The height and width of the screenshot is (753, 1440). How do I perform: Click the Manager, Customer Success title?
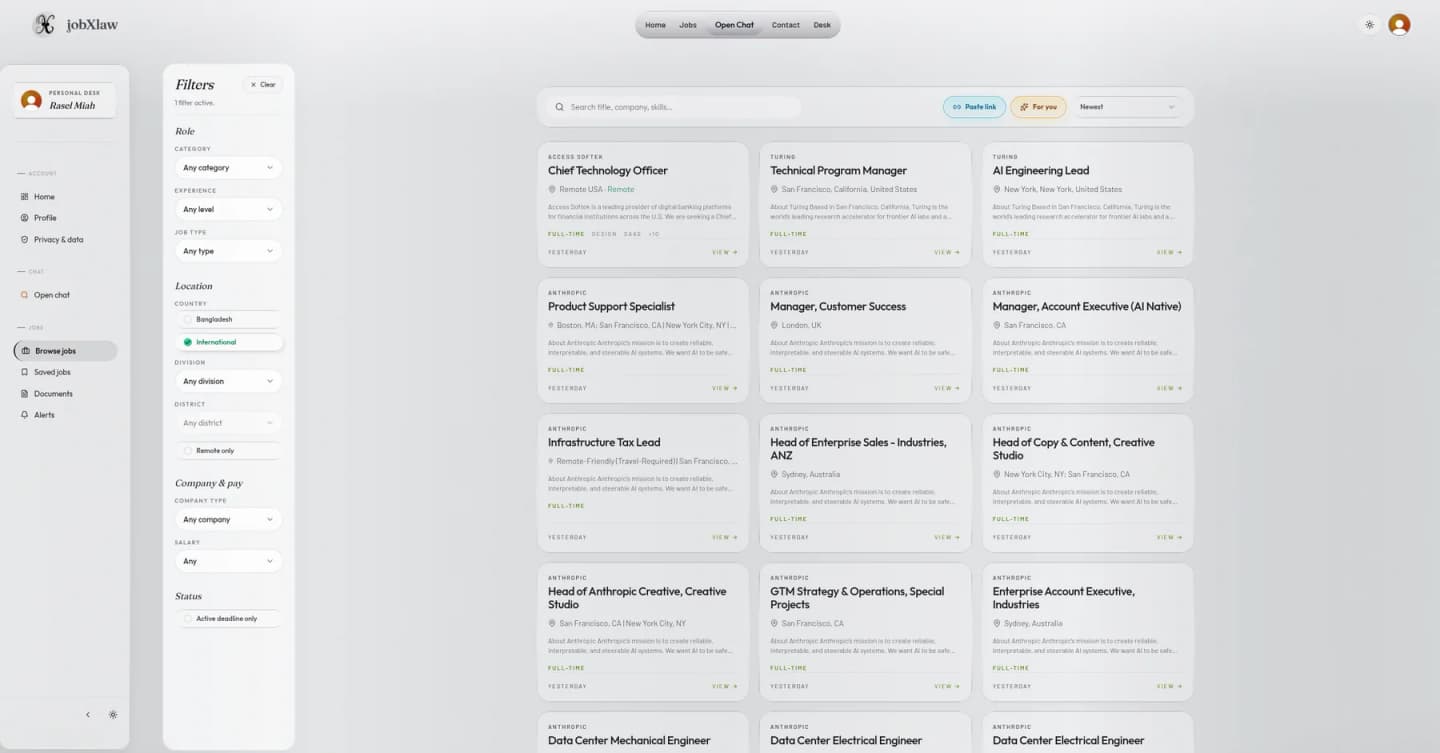pyautogui.click(x=838, y=307)
